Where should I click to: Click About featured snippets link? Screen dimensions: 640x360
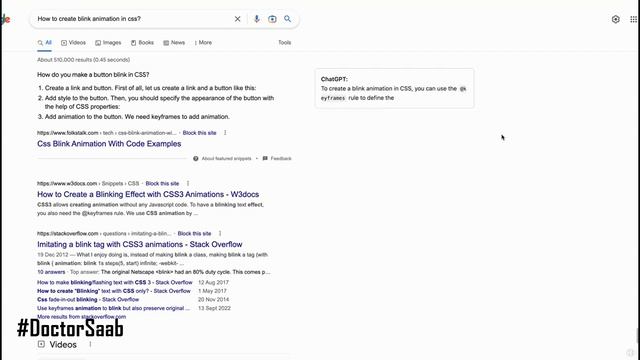point(227,158)
